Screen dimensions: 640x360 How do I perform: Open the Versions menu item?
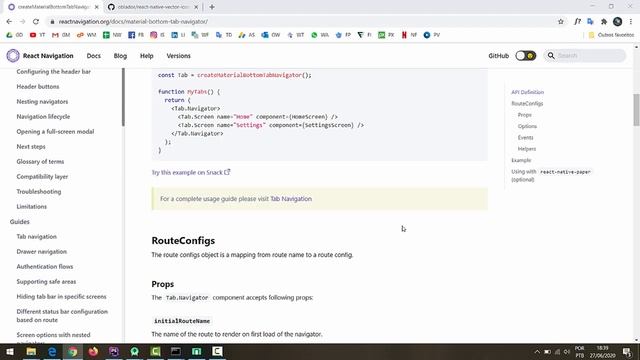click(x=178, y=56)
